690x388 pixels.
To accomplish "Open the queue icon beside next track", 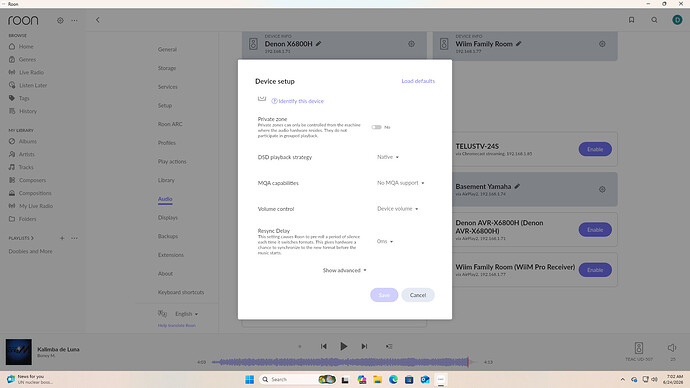I will point(389,346).
